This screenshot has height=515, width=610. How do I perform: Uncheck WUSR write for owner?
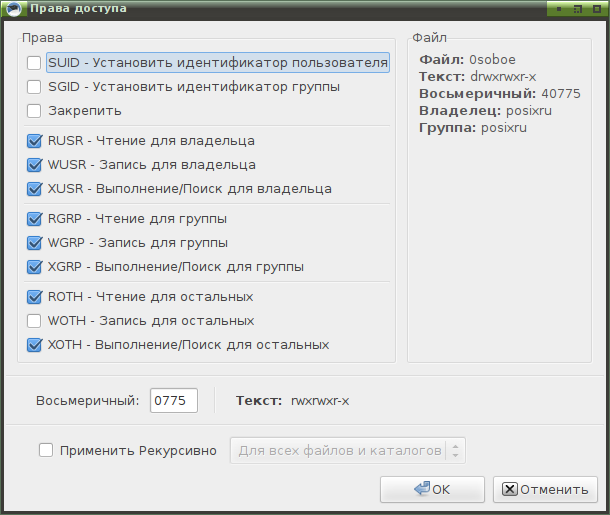pyautogui.click(x=34, y=165)
